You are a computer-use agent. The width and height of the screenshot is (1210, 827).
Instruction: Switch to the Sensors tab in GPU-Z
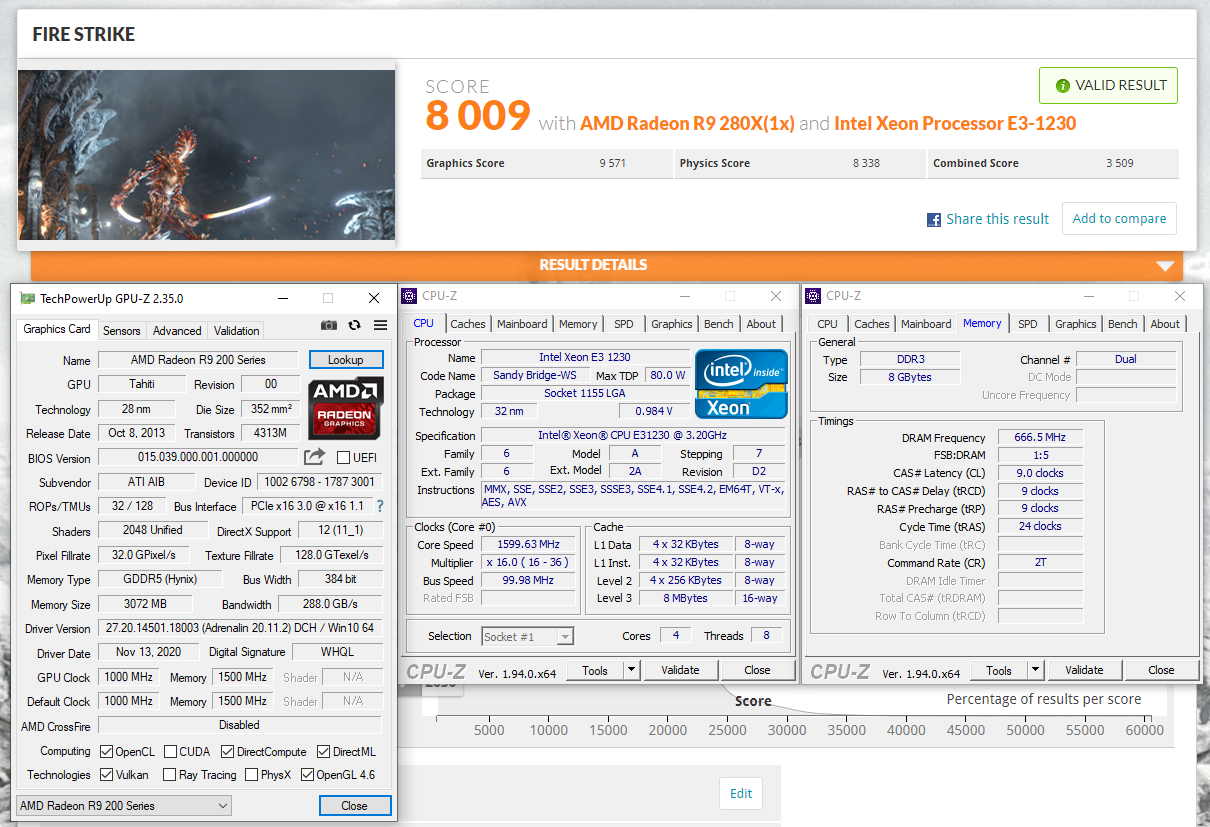pos(122,331)
